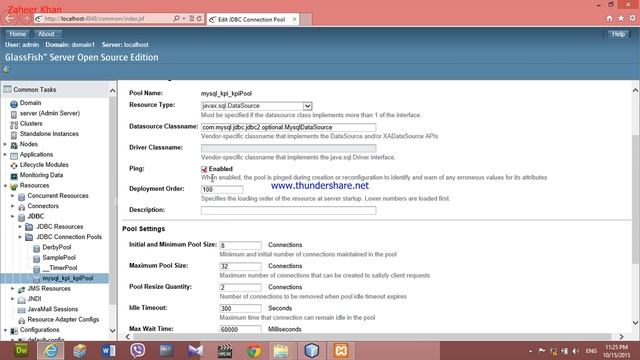
Task: Click the Domain globe icon in tree
Action: pyautogui.click(x=14, y=104)
